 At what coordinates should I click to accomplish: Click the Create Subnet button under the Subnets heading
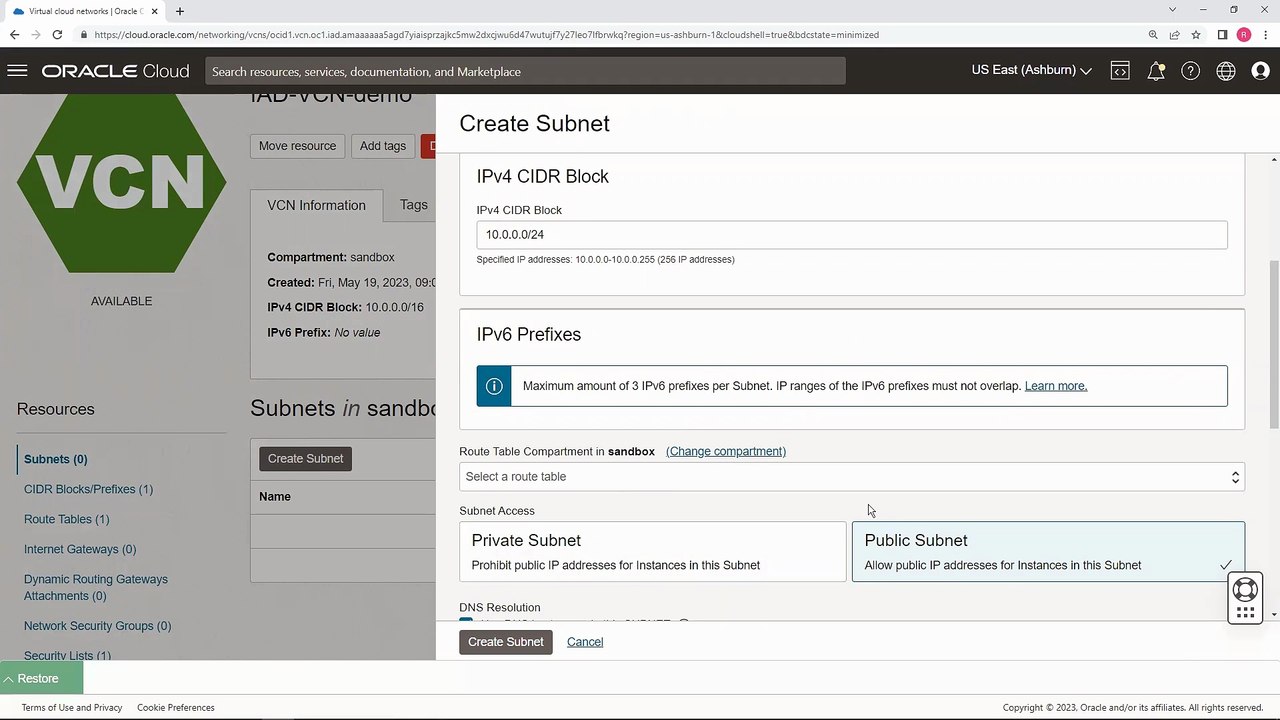click(x=305, y=458)
